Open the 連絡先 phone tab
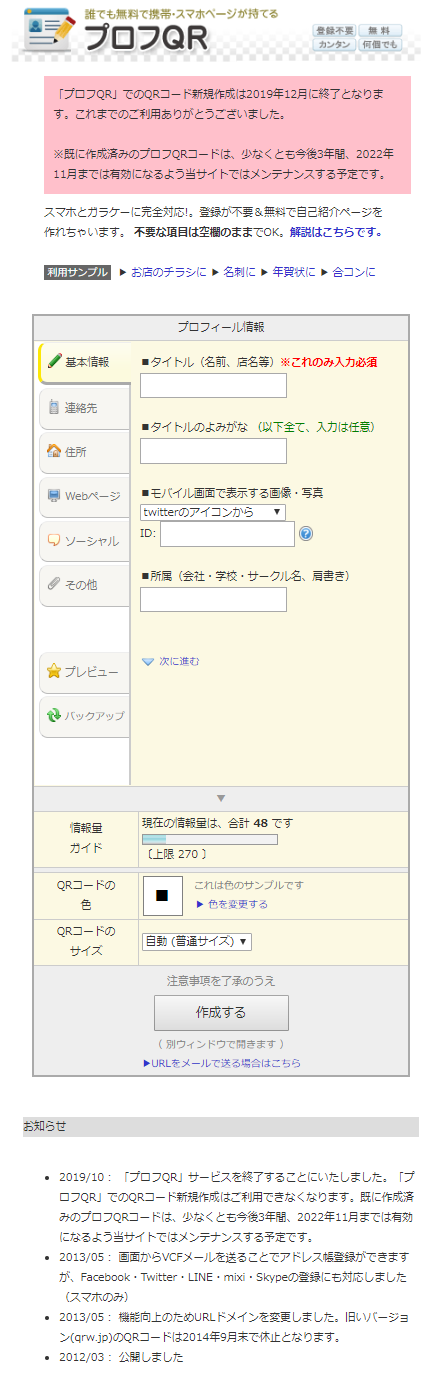 click(x=85, y=408)
